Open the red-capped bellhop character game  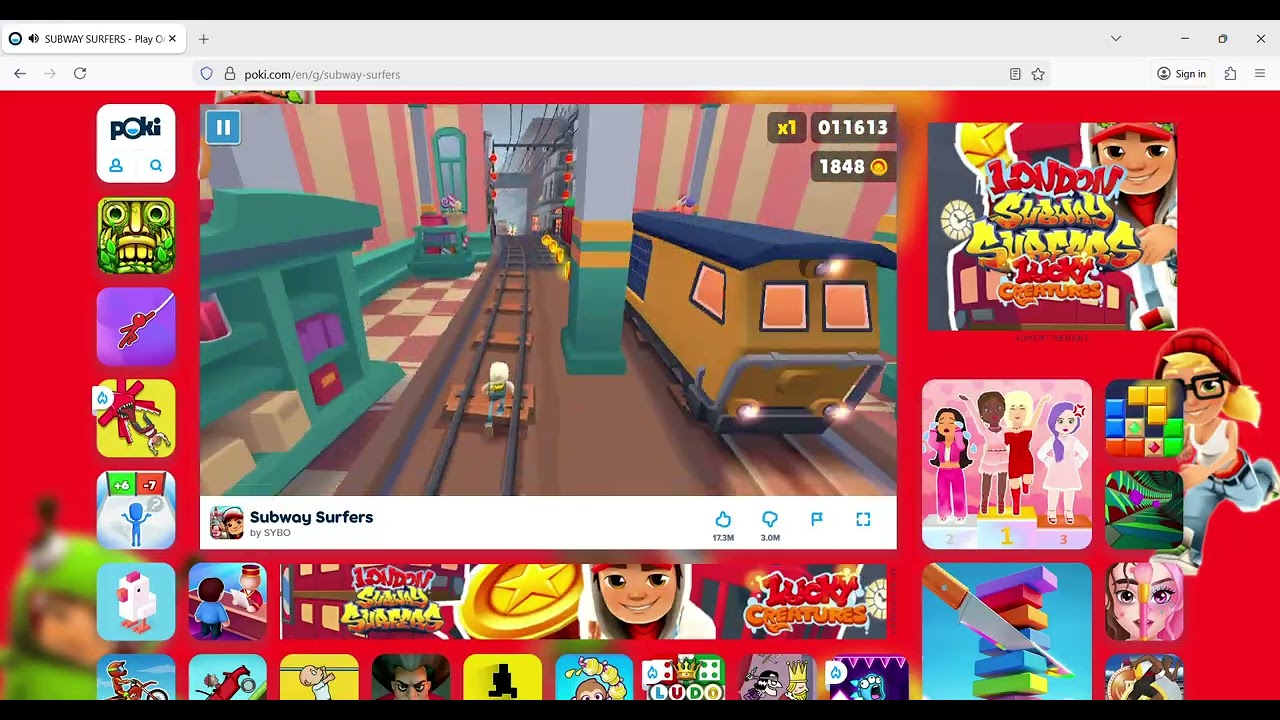228,602
